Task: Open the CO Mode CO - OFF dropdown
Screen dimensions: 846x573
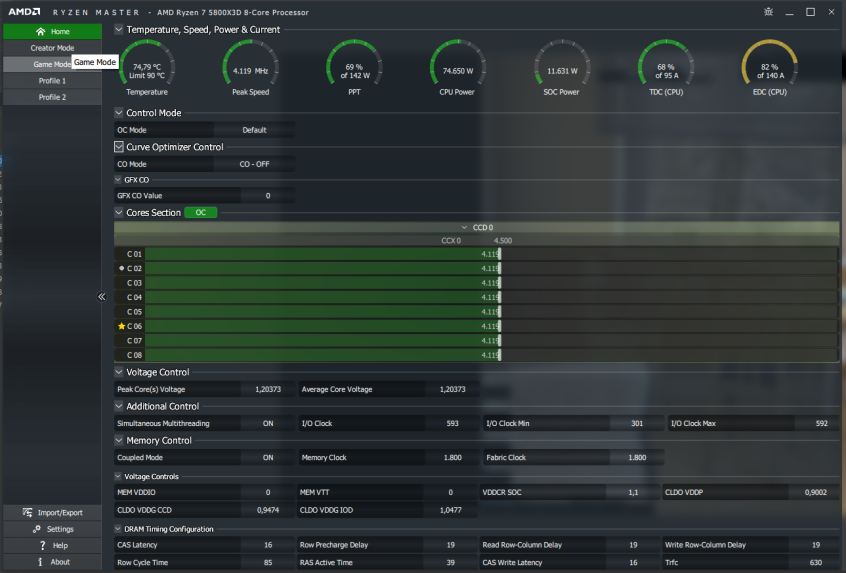Action: [254, 164]
